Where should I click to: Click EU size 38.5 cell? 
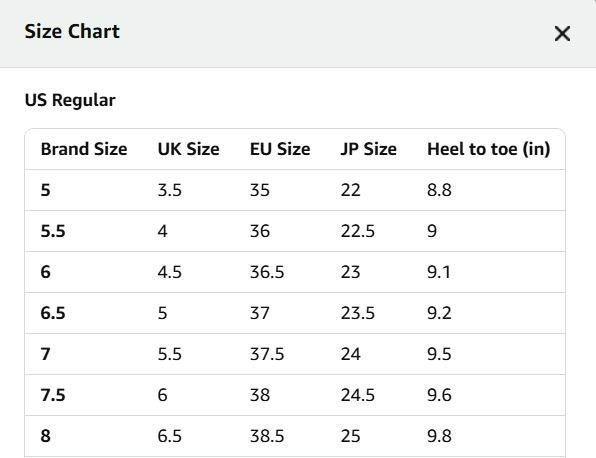[x=267, y=436]
